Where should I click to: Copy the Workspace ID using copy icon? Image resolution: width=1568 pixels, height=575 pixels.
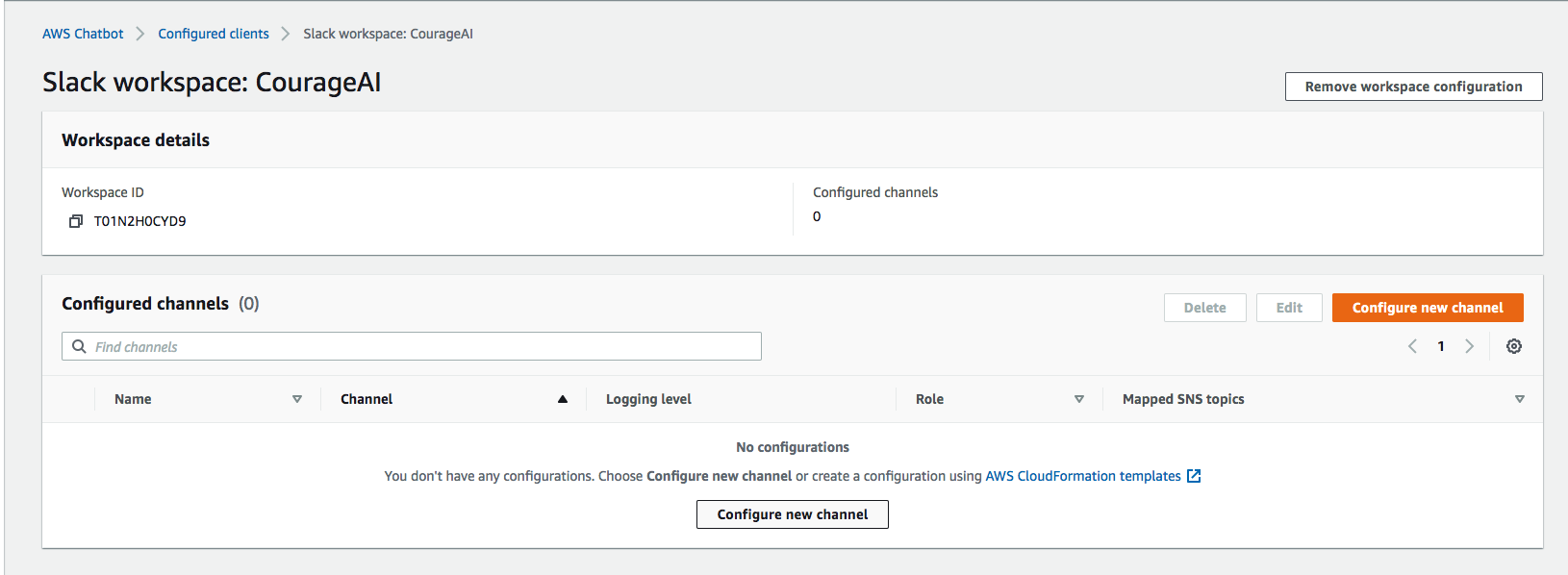[76, 221]
